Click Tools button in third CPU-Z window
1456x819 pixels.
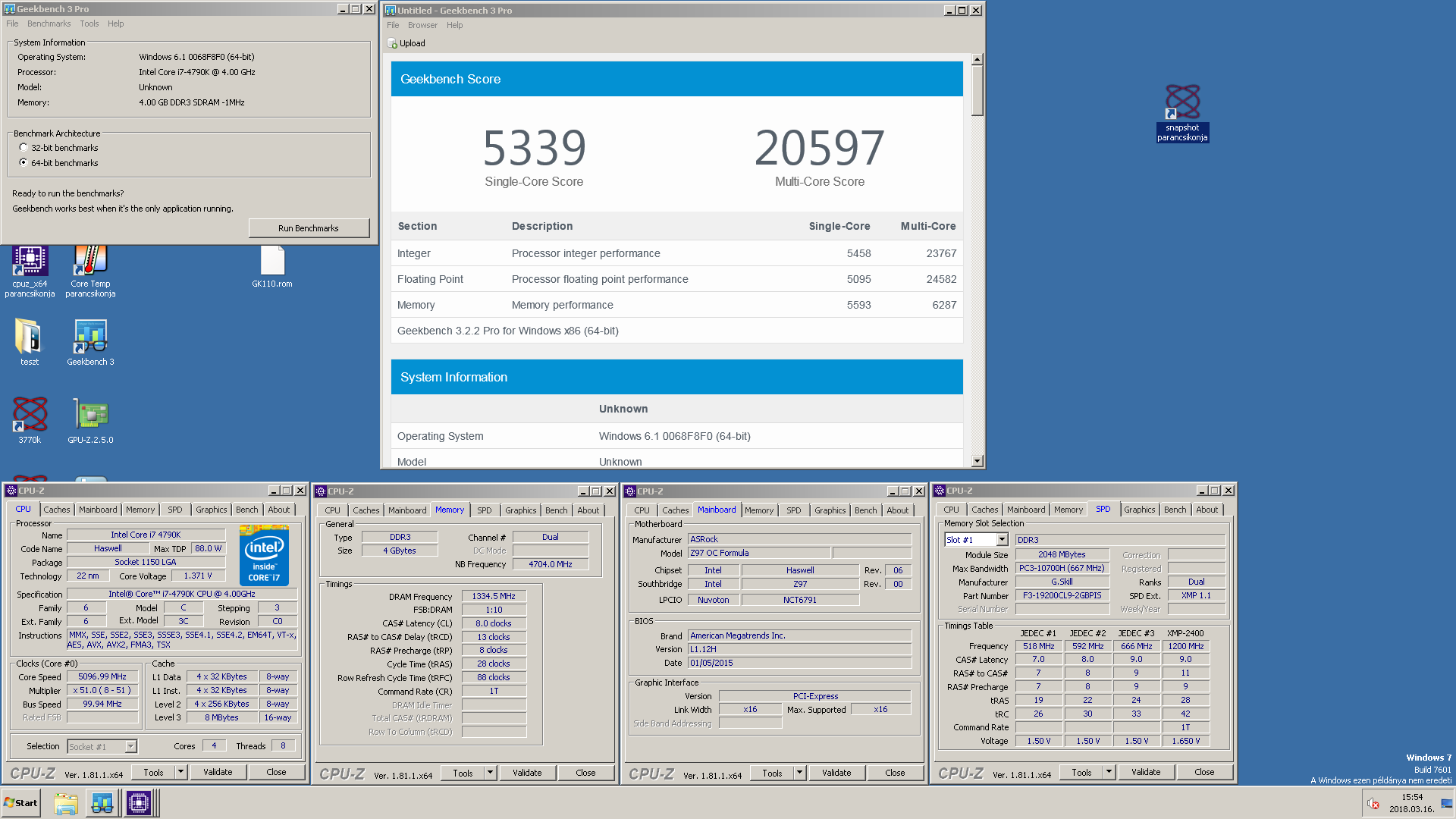[772, 773]
